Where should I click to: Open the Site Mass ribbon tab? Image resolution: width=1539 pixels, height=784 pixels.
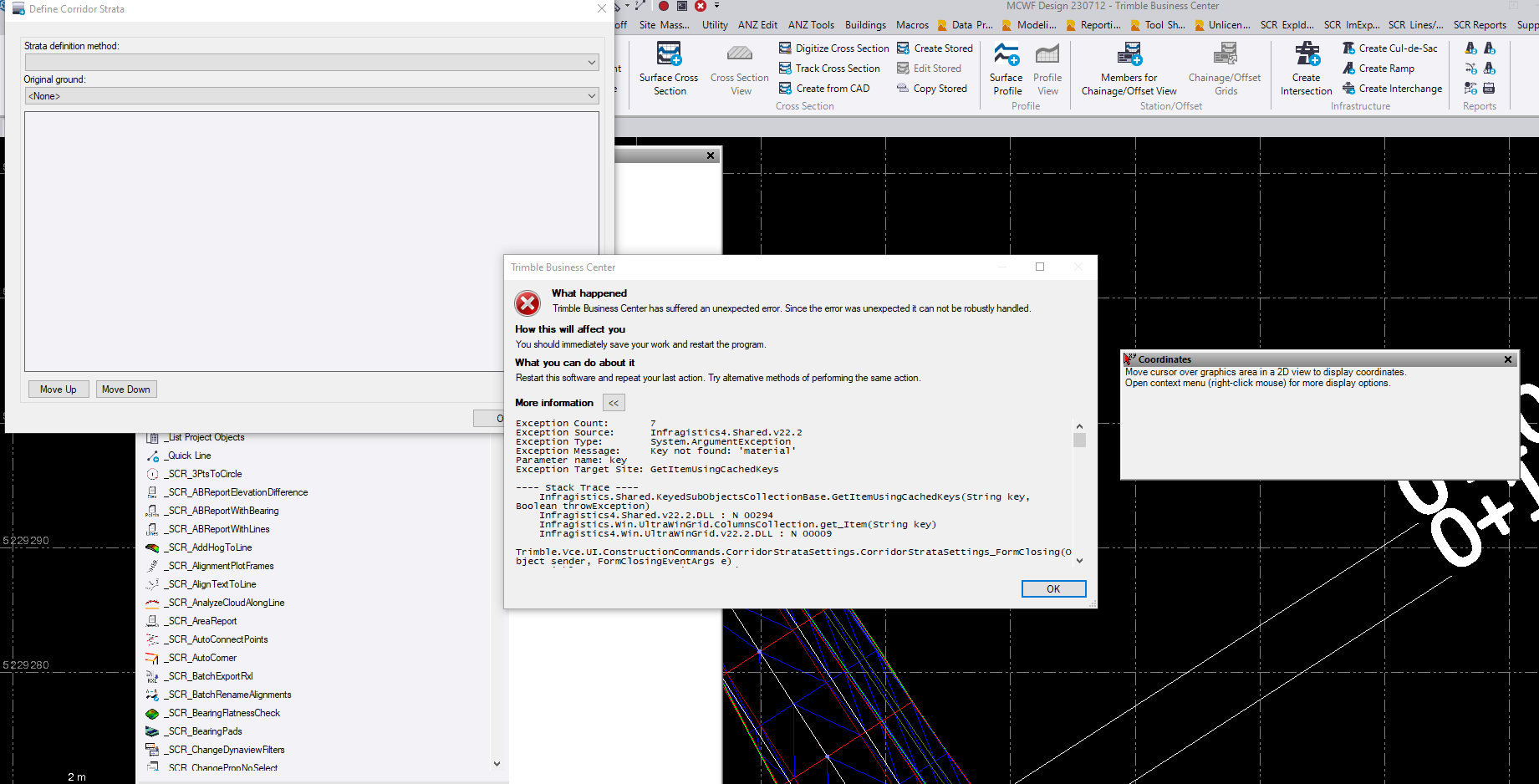tap(664, 25)
